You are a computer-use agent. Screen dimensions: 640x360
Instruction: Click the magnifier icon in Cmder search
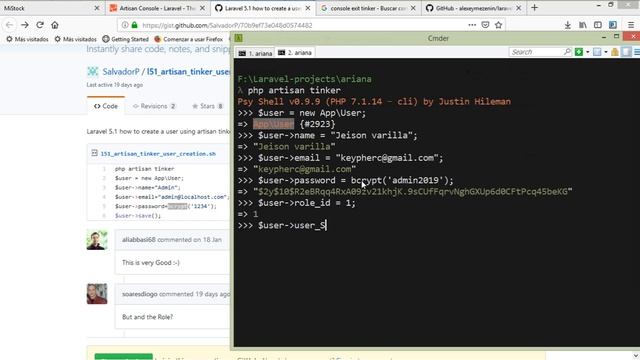pyautogui.click(x=567, y=52)
